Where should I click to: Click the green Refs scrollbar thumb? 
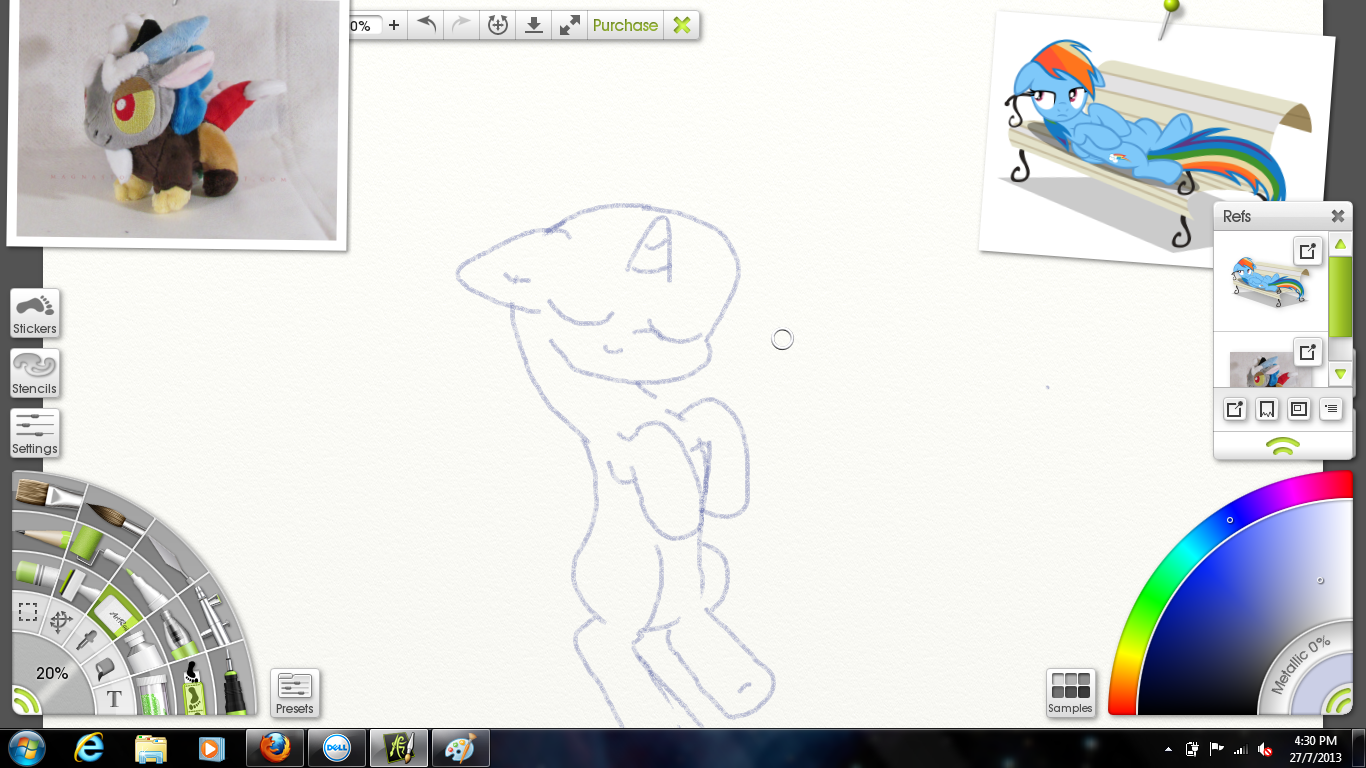coord(1340,297)
